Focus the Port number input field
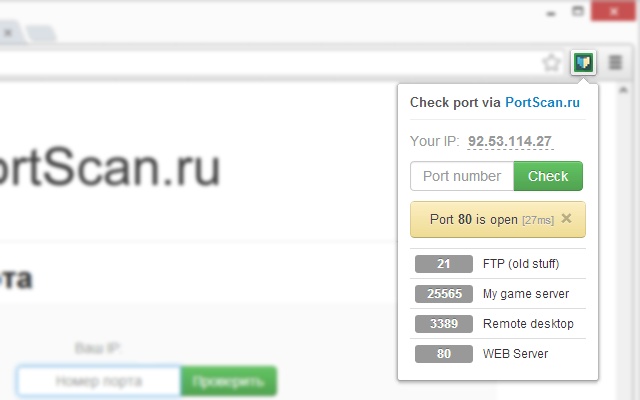Screen dimensions: 640x400 (462, 176)
